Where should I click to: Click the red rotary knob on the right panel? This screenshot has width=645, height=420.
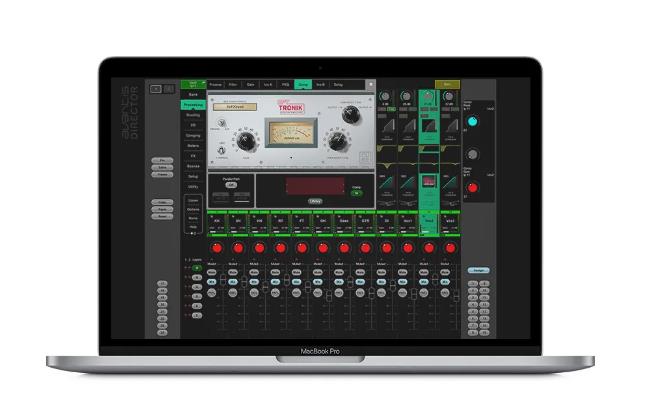click(x=472, y=188)
